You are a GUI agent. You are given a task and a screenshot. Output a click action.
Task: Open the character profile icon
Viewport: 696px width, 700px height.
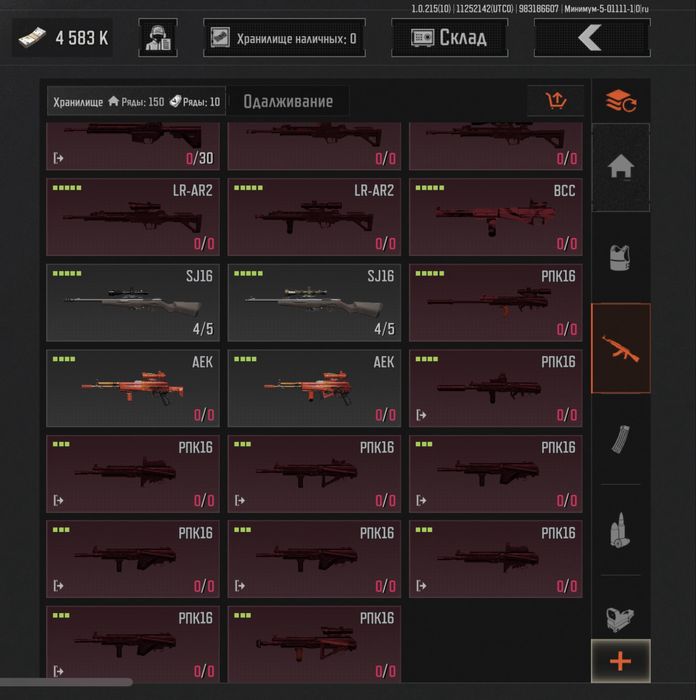158,38
